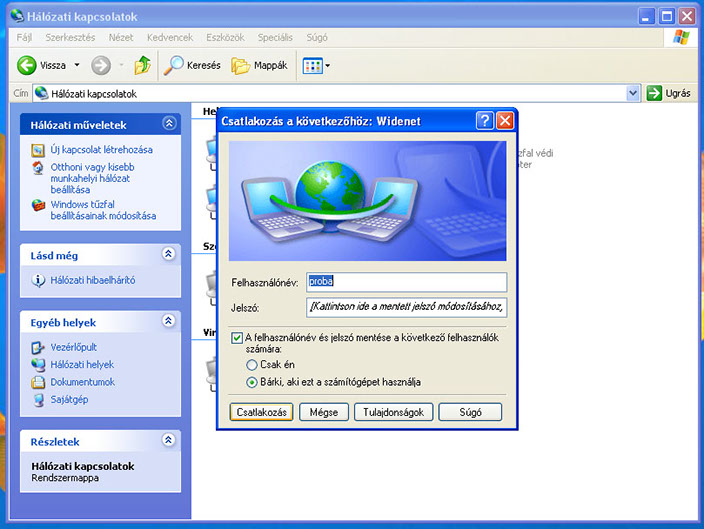
Task: Click the Windows flag logo
Action: coord(681,38)
